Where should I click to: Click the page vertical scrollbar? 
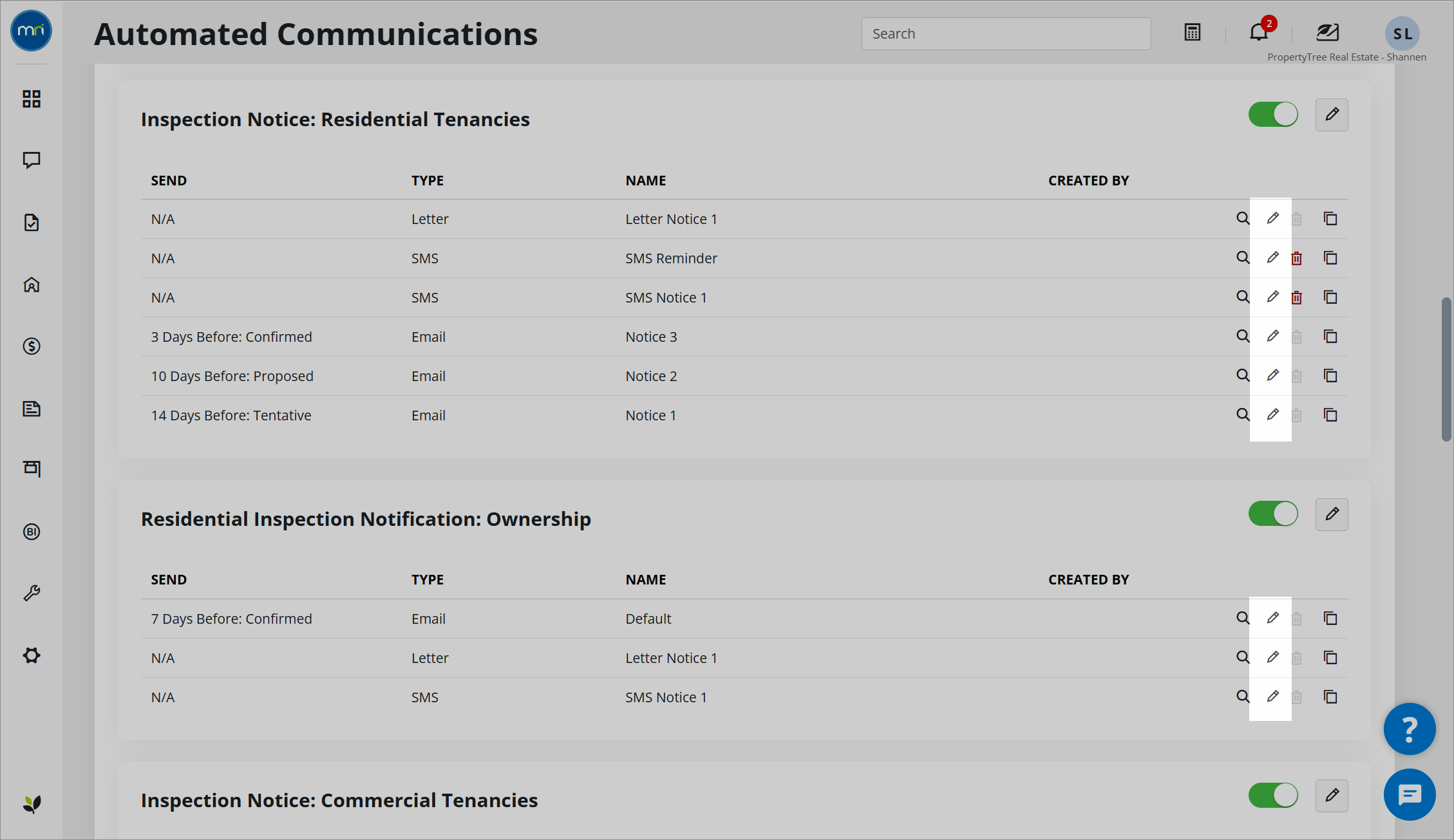tap(1446, 369)
